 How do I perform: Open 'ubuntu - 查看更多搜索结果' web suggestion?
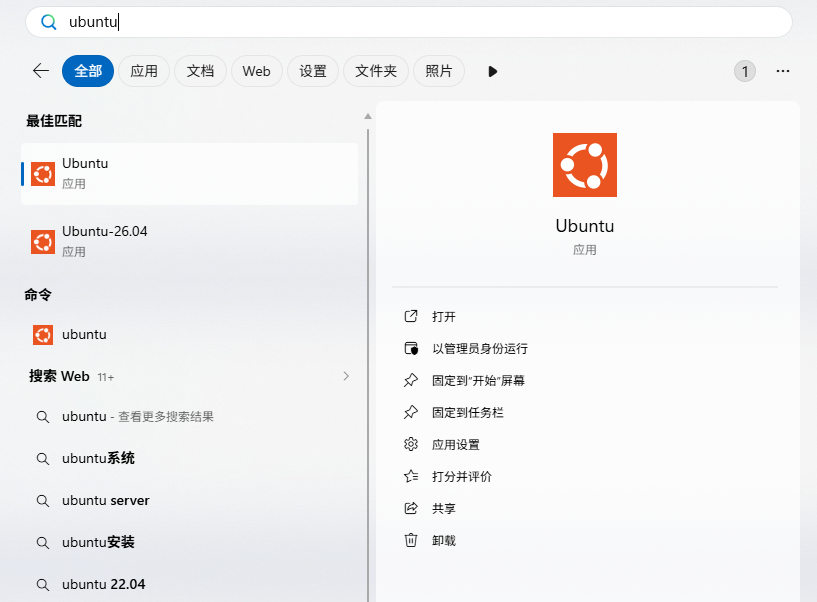tap(190, 416)
